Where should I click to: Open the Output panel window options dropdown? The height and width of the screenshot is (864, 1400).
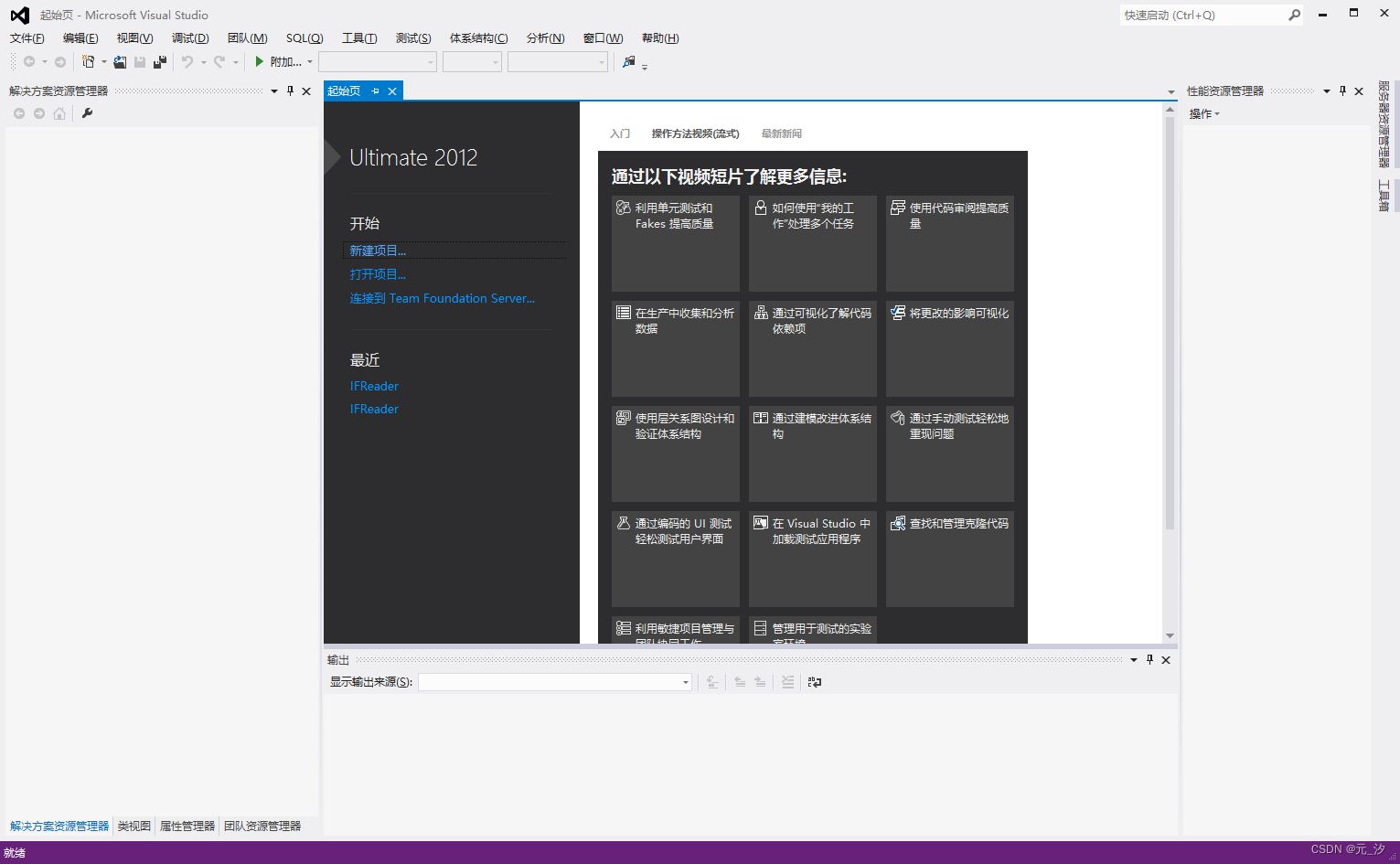[1134, 659]
